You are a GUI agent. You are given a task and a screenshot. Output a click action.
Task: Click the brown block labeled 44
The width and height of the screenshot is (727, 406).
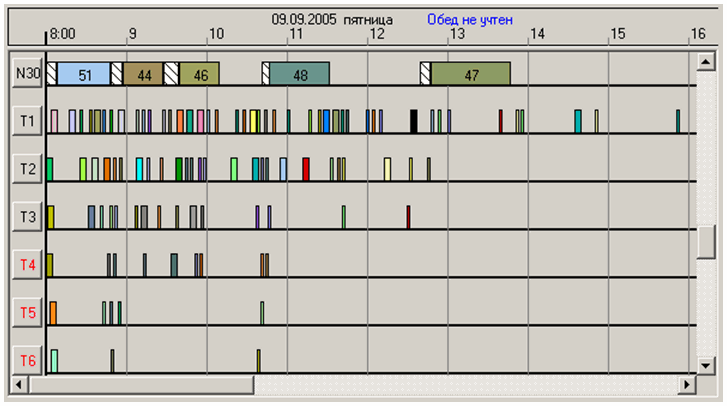tap(144, 74)
